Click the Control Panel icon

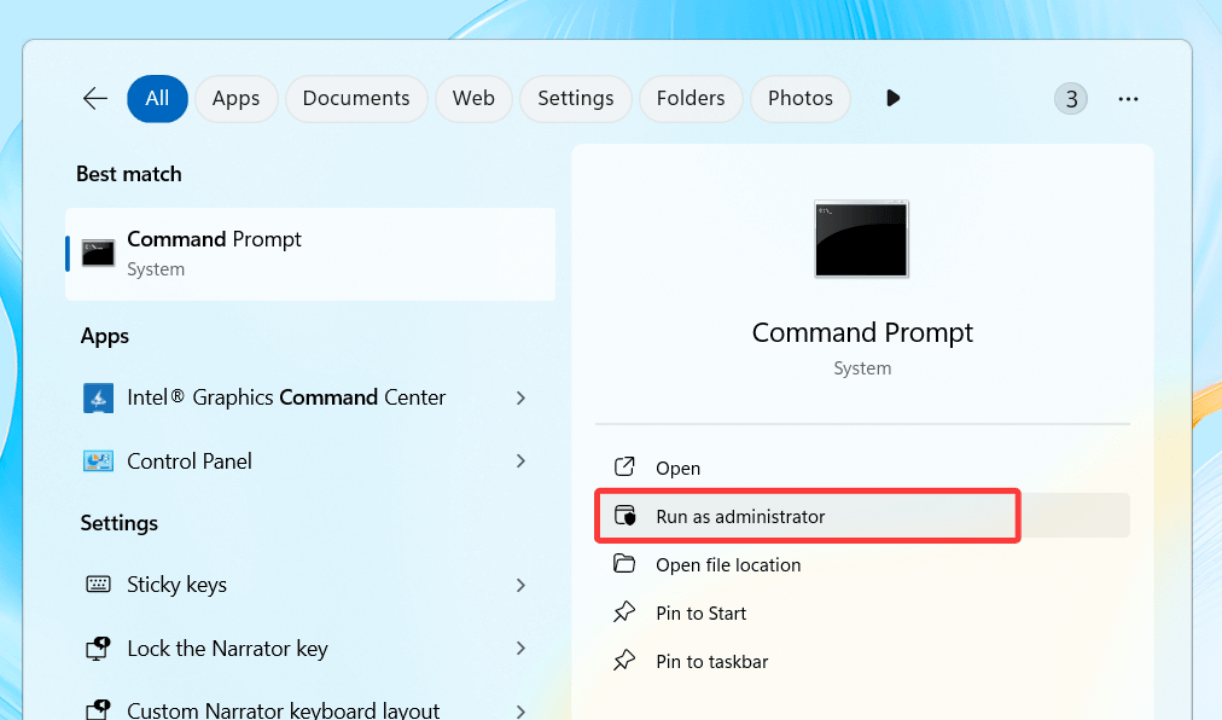coord(98,461)
